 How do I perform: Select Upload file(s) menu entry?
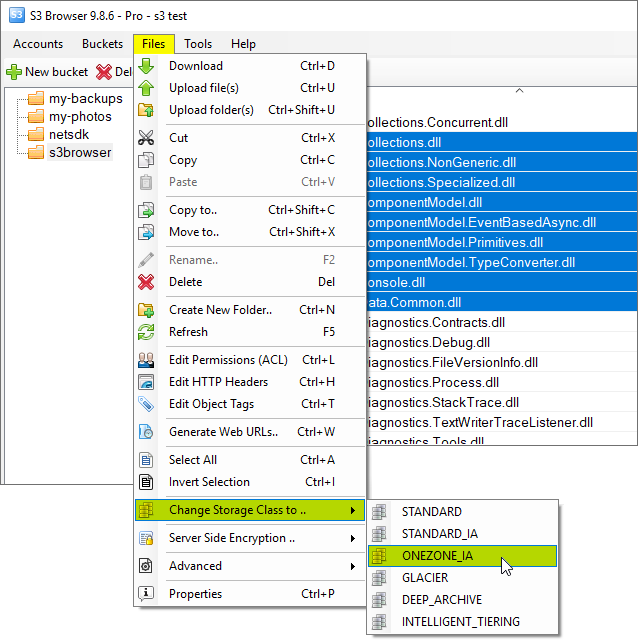pos(250,88)
